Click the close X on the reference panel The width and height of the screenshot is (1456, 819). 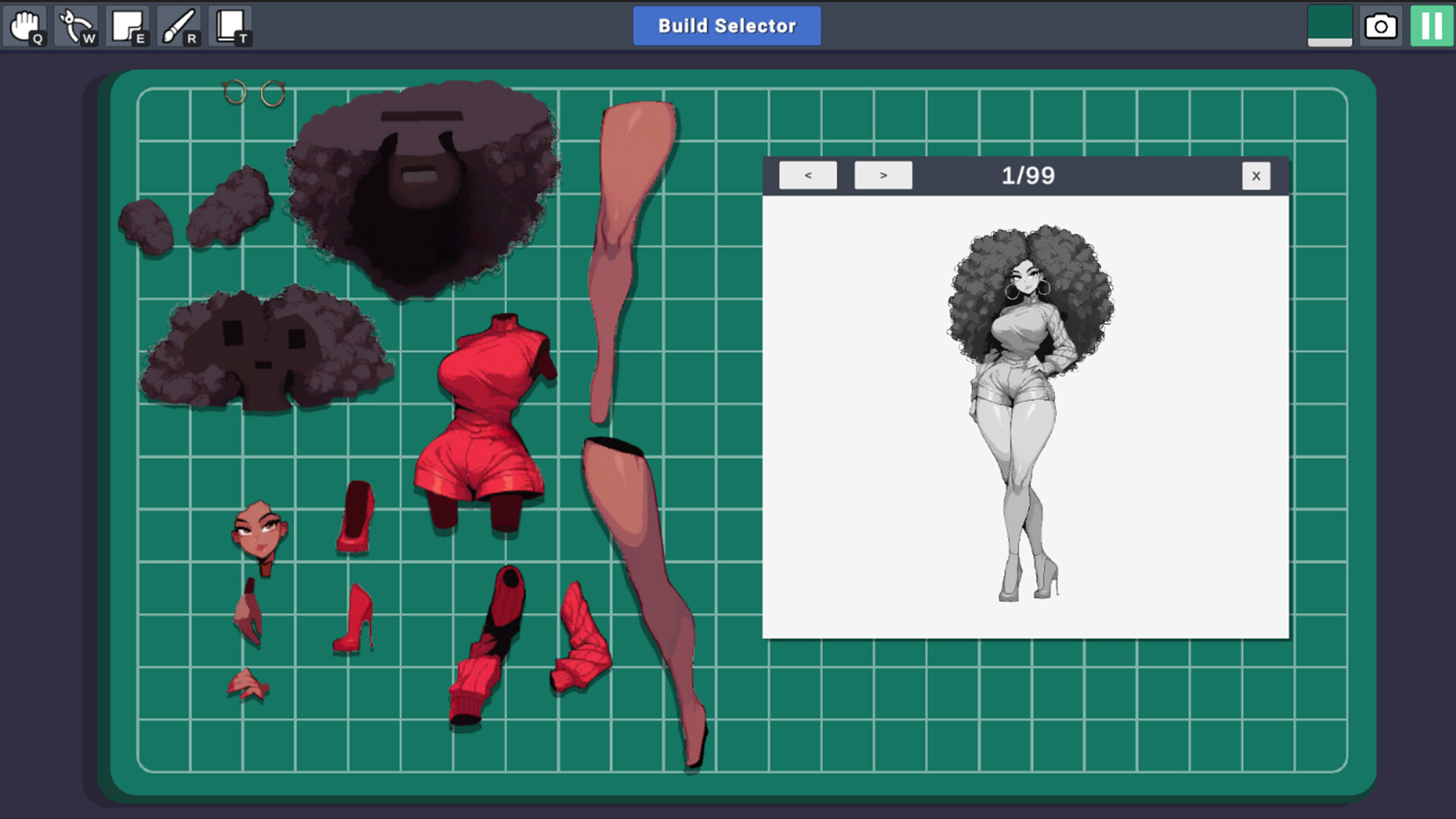[1256, 175]
